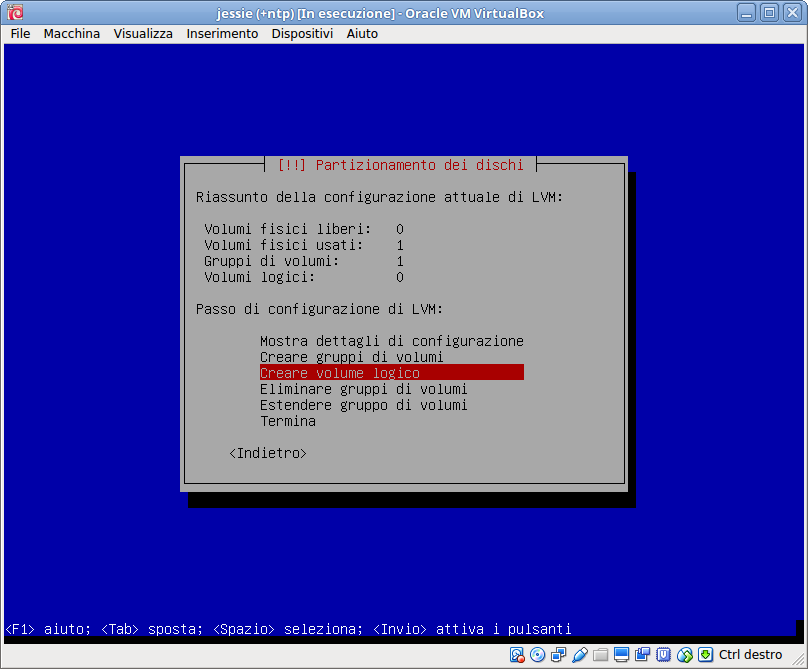Image resolution: width=808 pixels, height=669 pixels.
Task: Click the 'Riassunto della configurazione attuale' heading
Action: (379, 197)
